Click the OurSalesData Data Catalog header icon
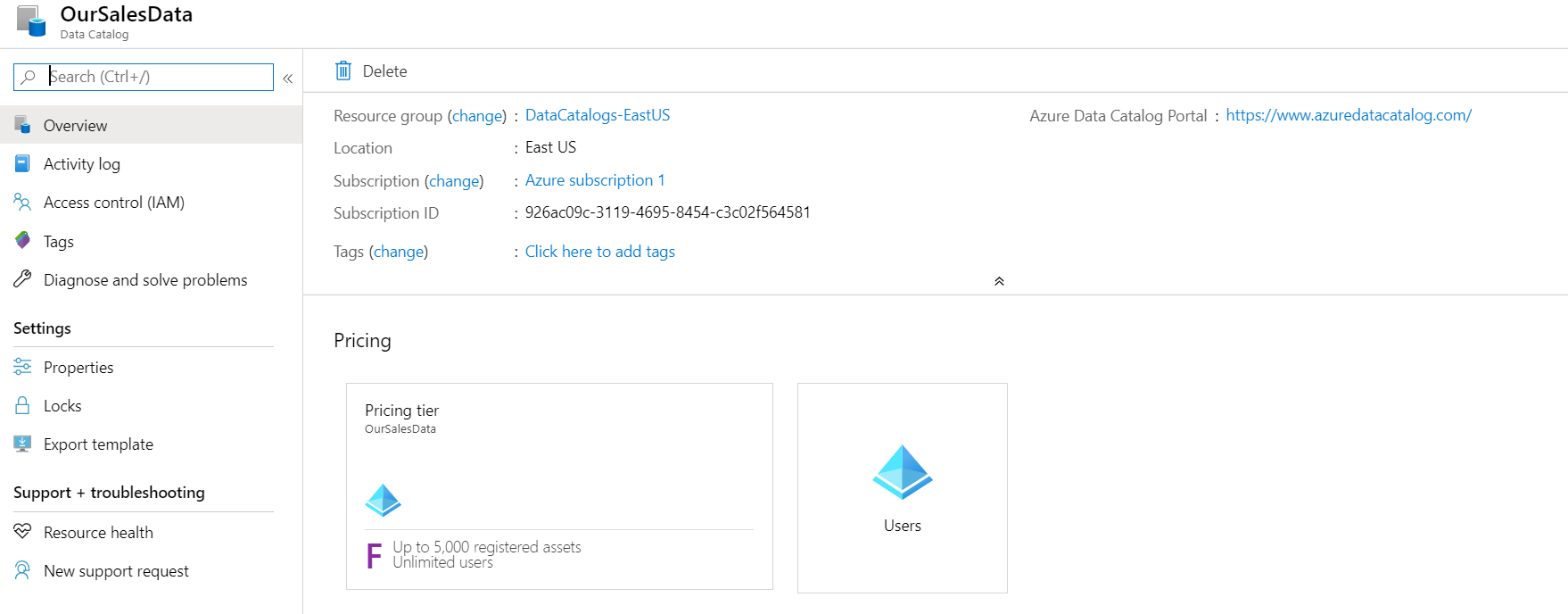This screenshot has width=1568, height=614. point(31,21)
